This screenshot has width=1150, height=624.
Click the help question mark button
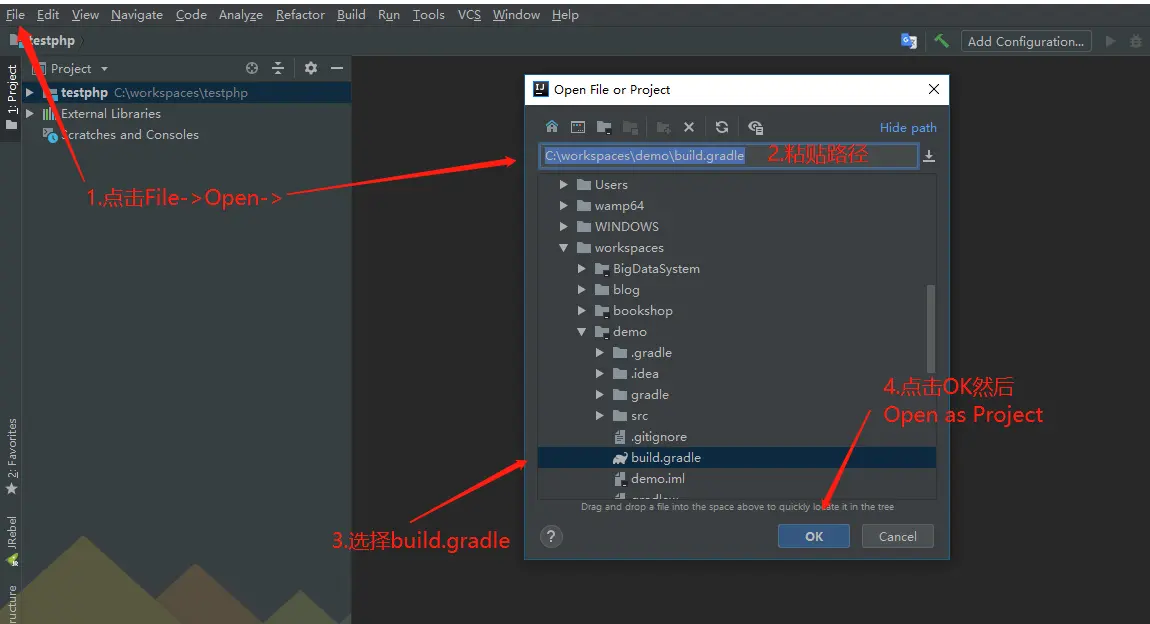tap(551, 536)
